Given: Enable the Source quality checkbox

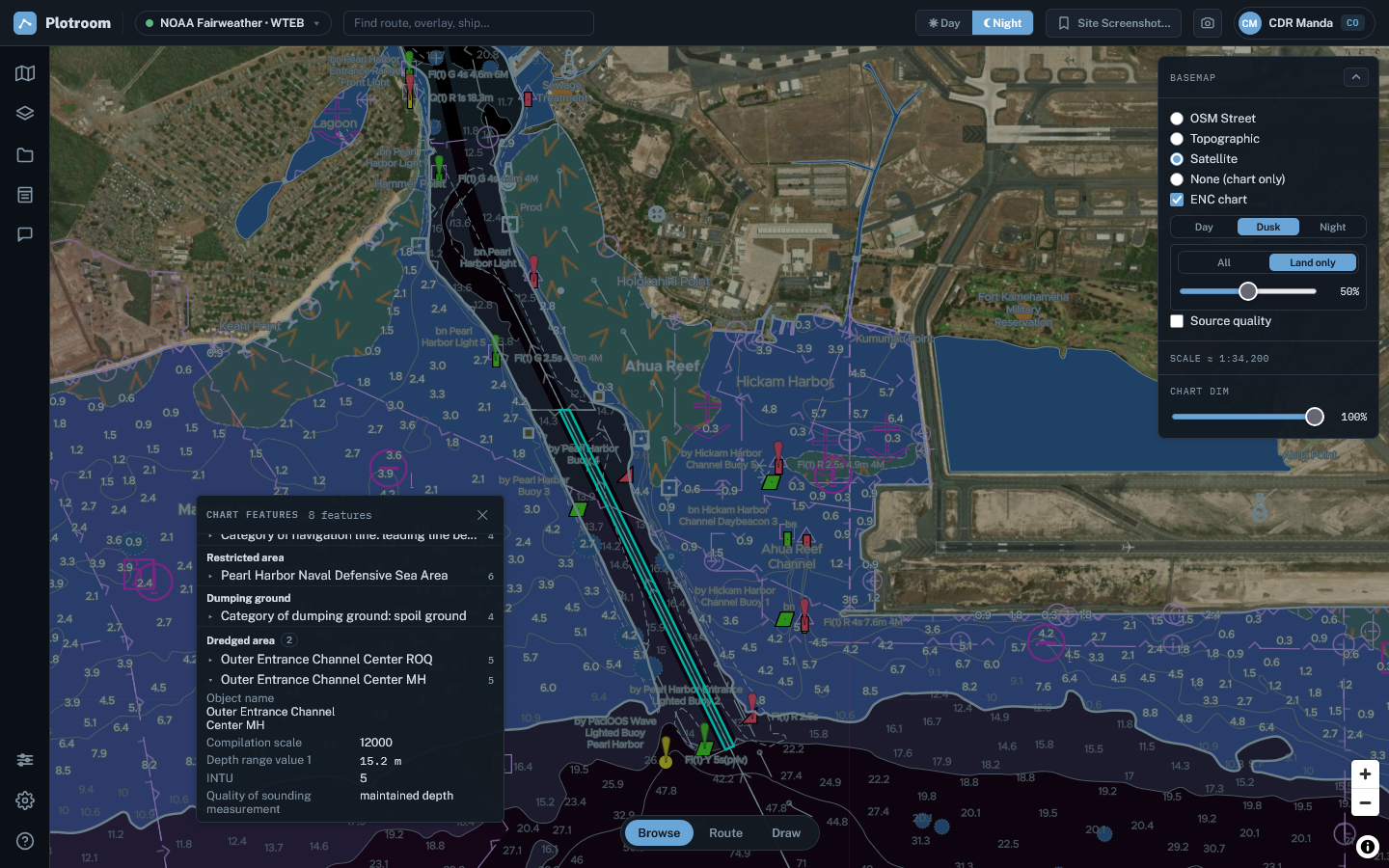Looking at the screenshot, I should click(1177, 321).
